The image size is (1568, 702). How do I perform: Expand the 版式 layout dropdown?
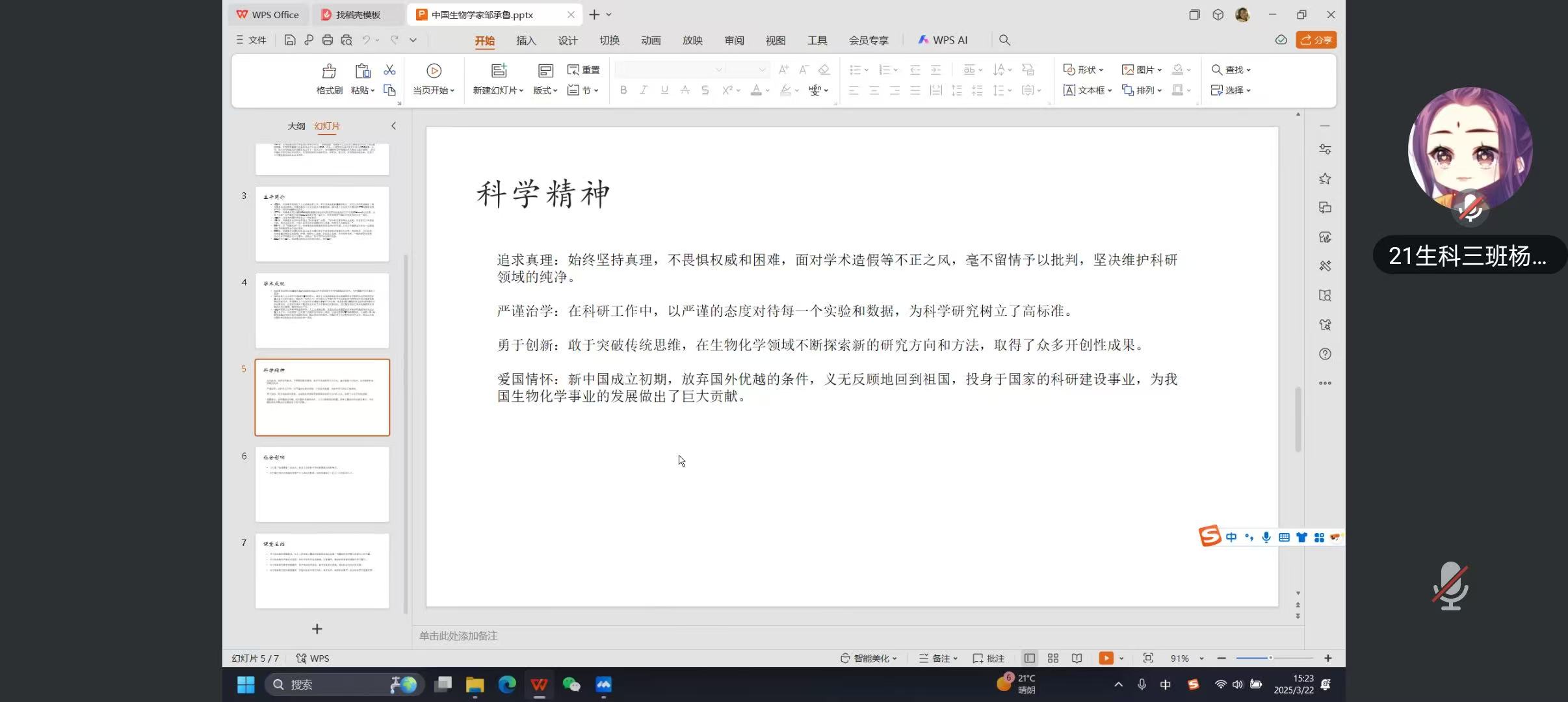[x=545, y=90]
